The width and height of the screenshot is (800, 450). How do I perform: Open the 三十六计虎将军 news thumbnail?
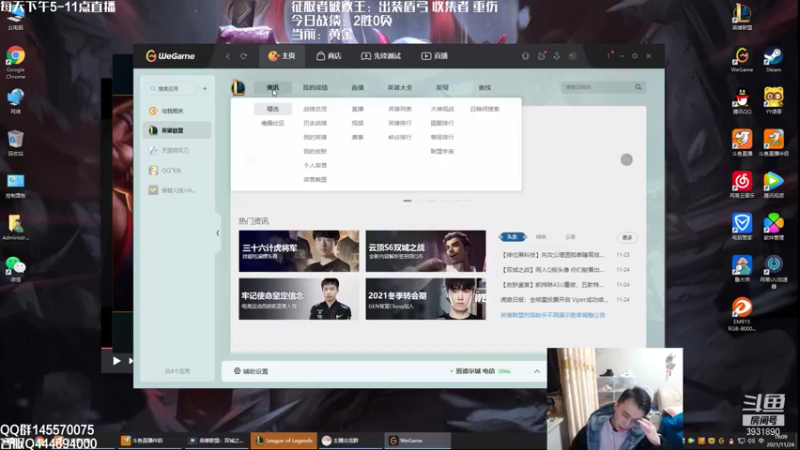[299, 251]
